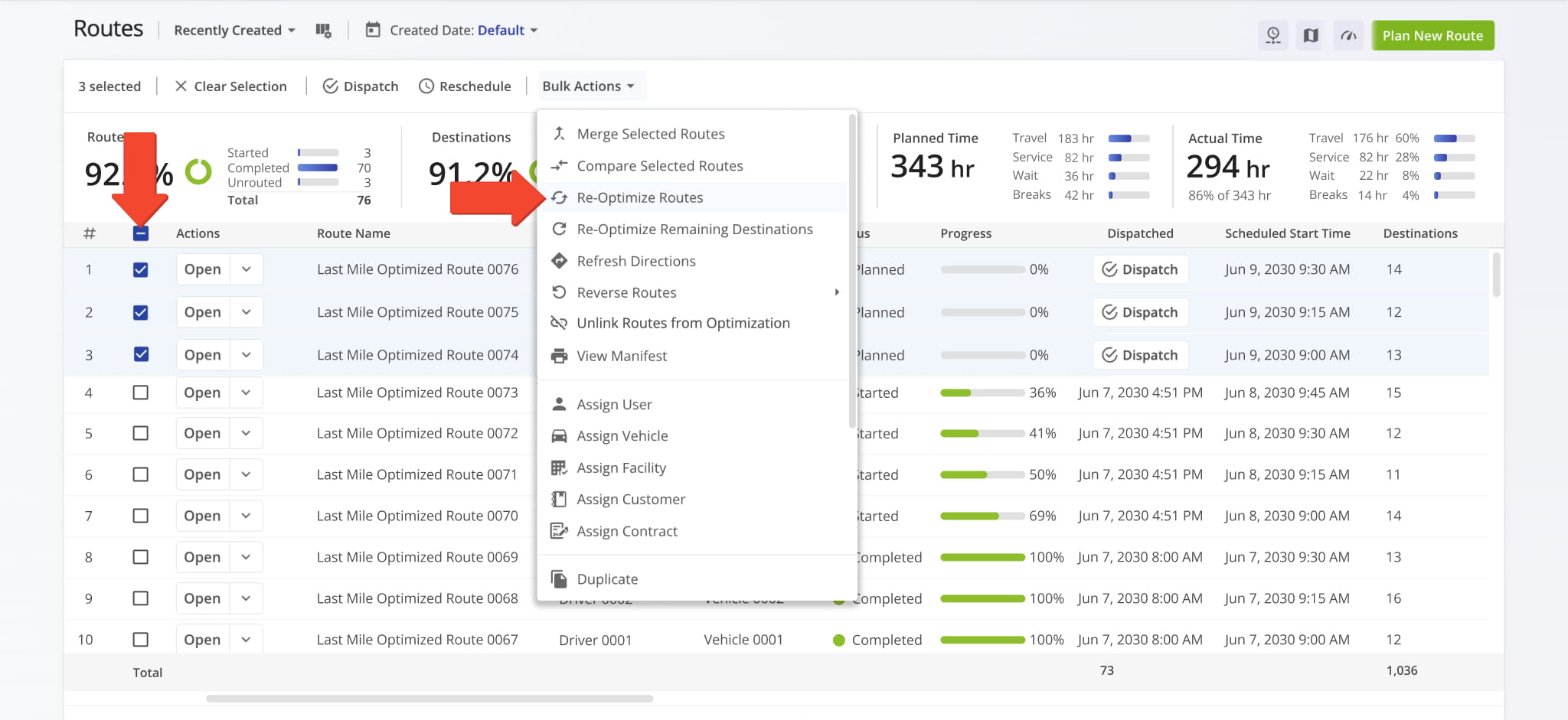Click Clear Selection above the table
The width and height of the screenshot is (1568, 720).
point(231,86)
